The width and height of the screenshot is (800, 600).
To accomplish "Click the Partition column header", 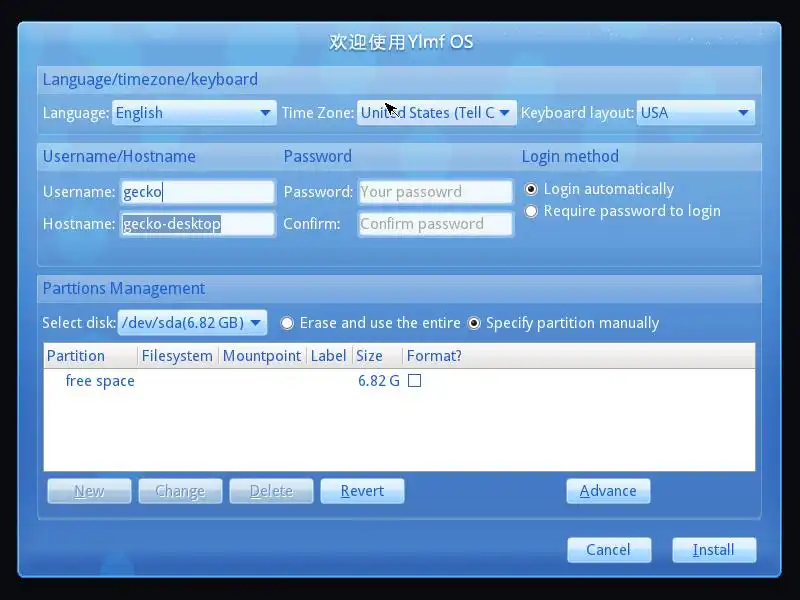I will pyautogui.click(x=91, y=356).
